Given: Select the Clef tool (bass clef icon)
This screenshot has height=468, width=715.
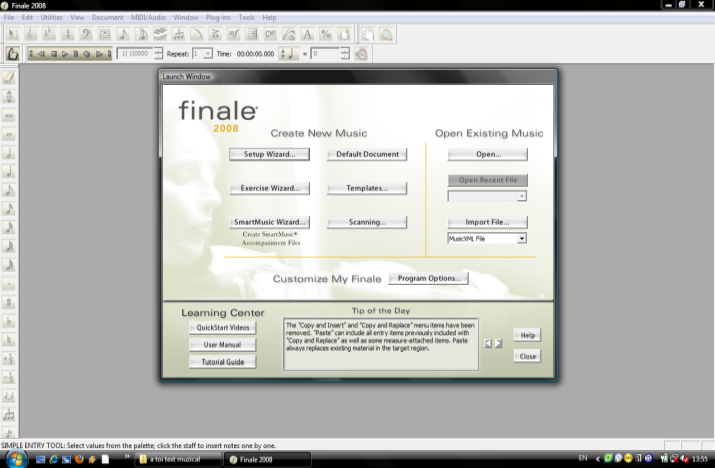Looking at the screenshot, I should [x=86, y=34].
